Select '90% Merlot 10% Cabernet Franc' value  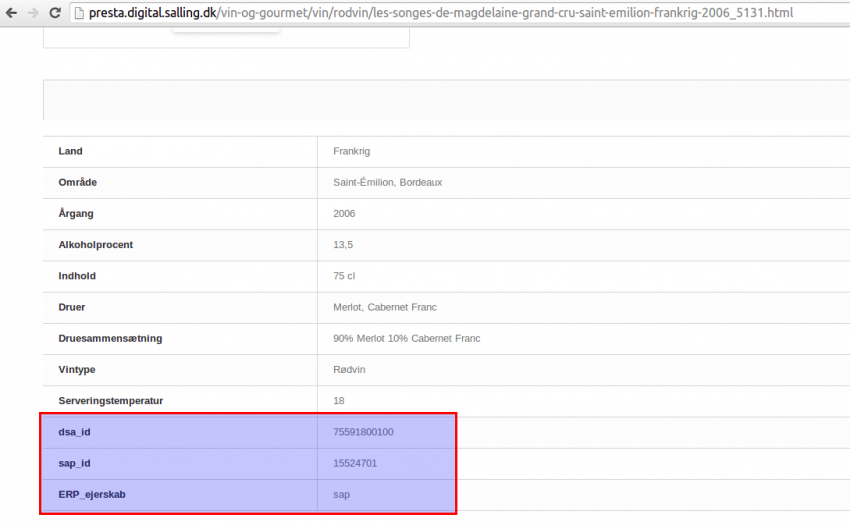[407, 338]
